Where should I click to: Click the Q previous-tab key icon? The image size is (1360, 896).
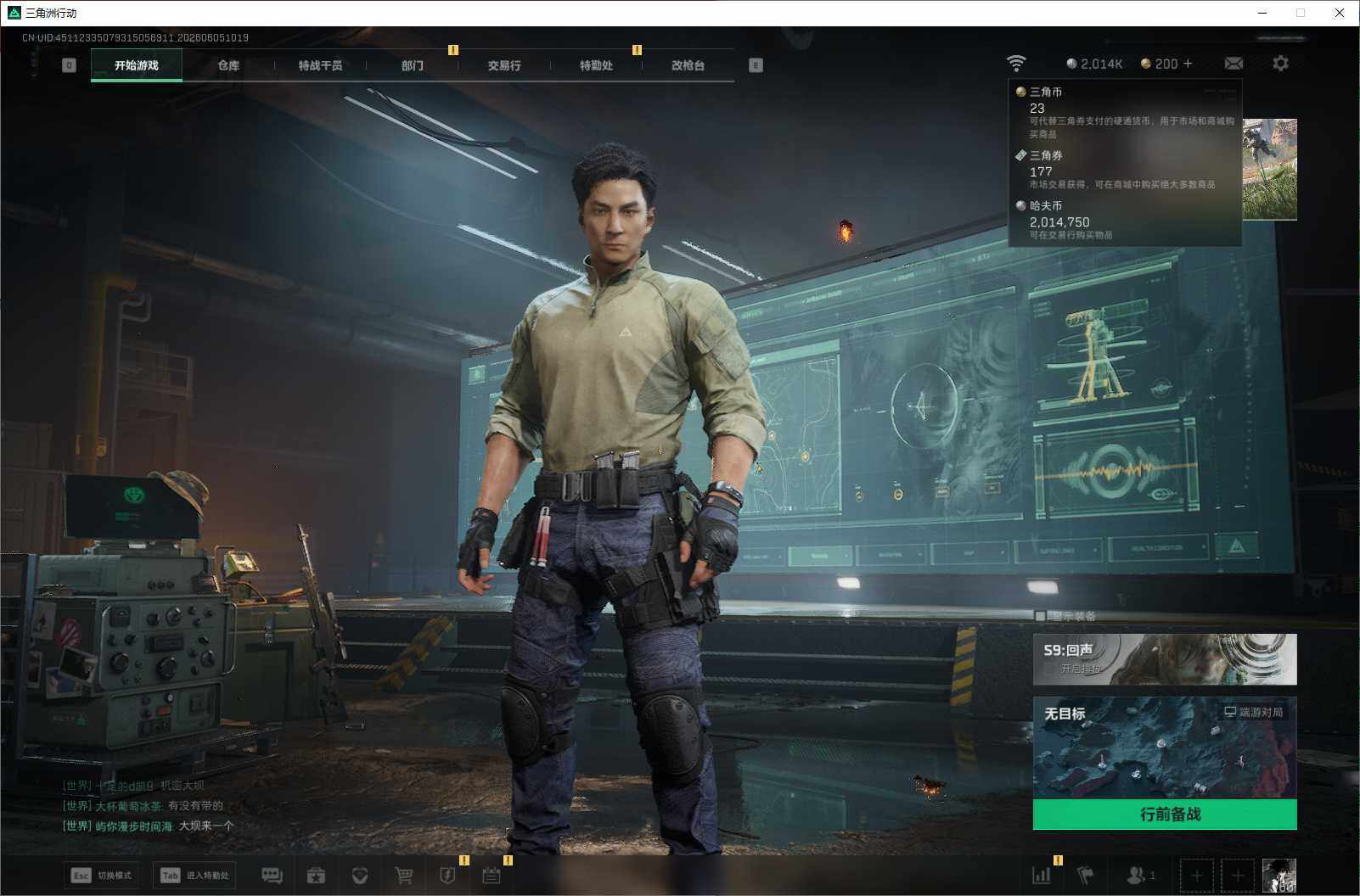click(x=69, y=65)
